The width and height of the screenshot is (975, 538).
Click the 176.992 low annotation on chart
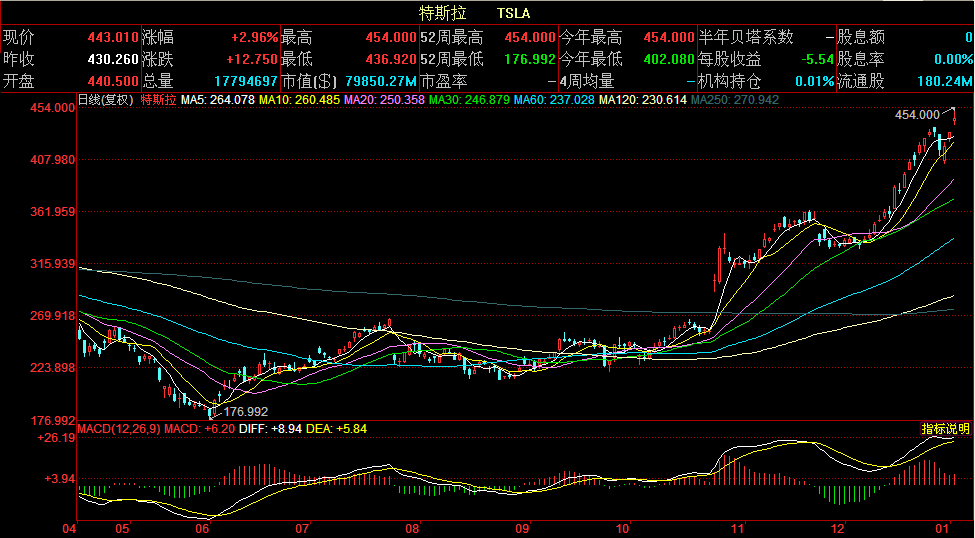[x=246, y=411]
